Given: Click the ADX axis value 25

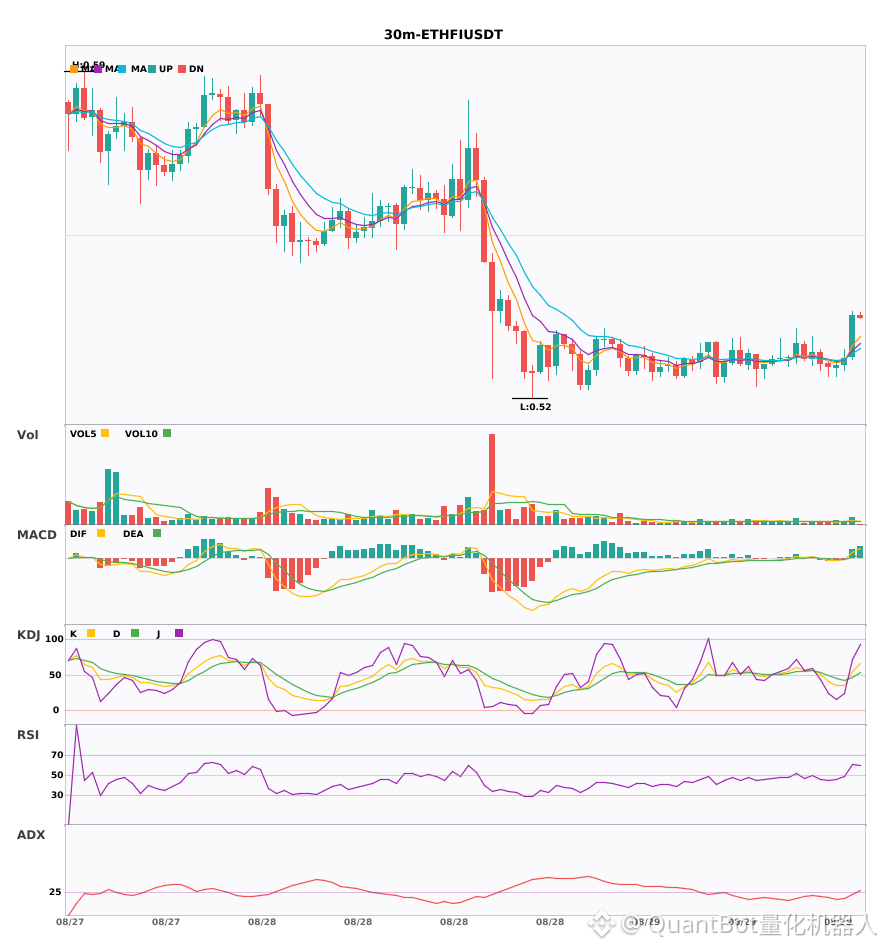Looking at the screenshot, I should coord(55,892).
